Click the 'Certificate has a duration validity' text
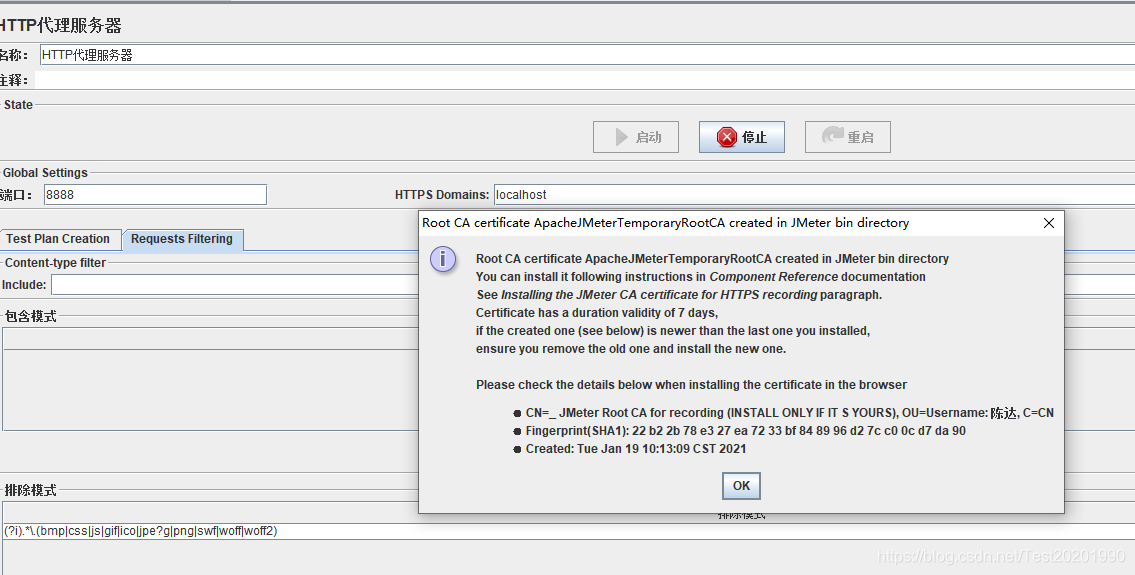This screenshot has height=575, width=1135. 596,313
